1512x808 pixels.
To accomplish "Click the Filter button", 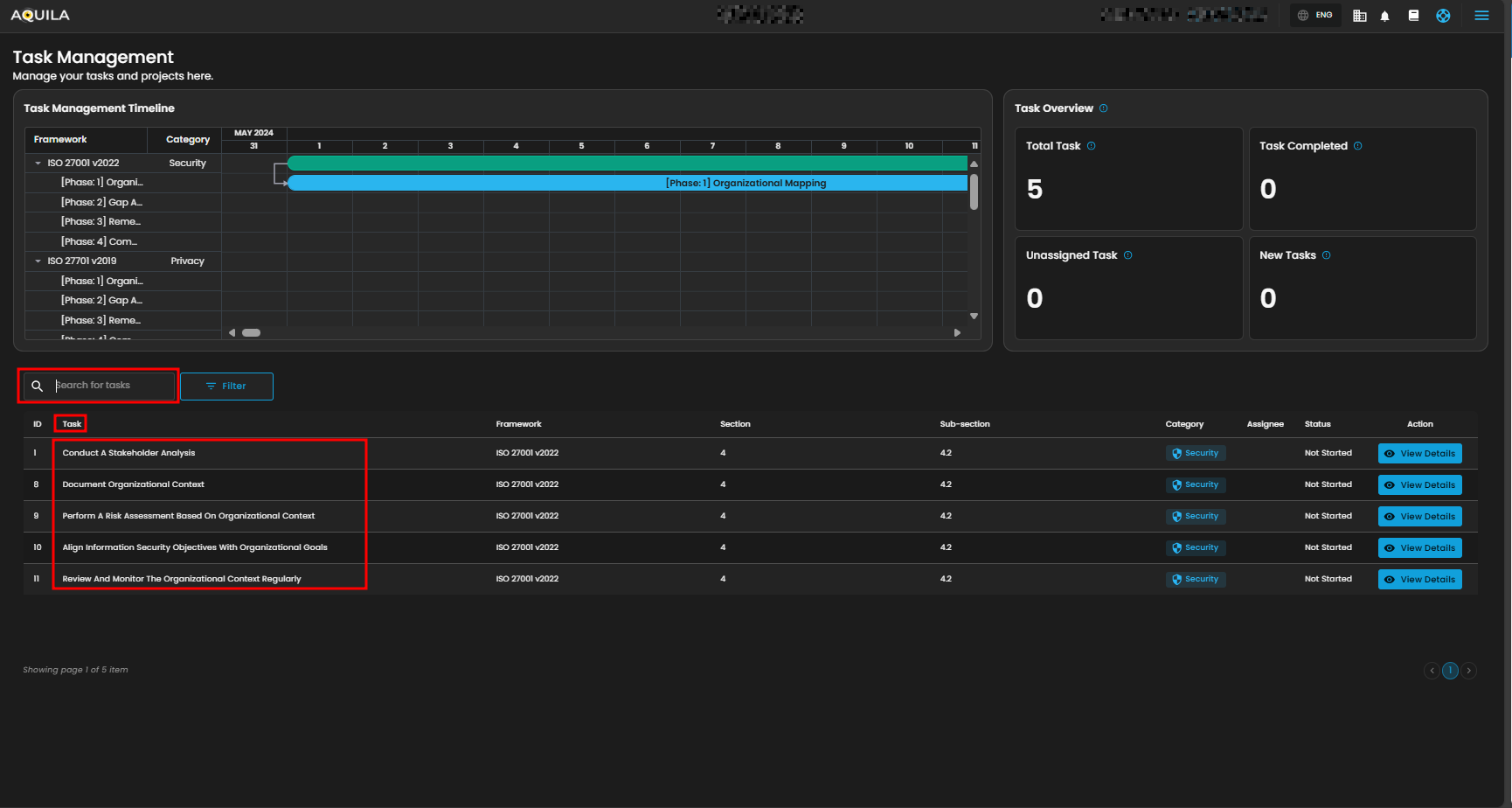I will point(226,387).
